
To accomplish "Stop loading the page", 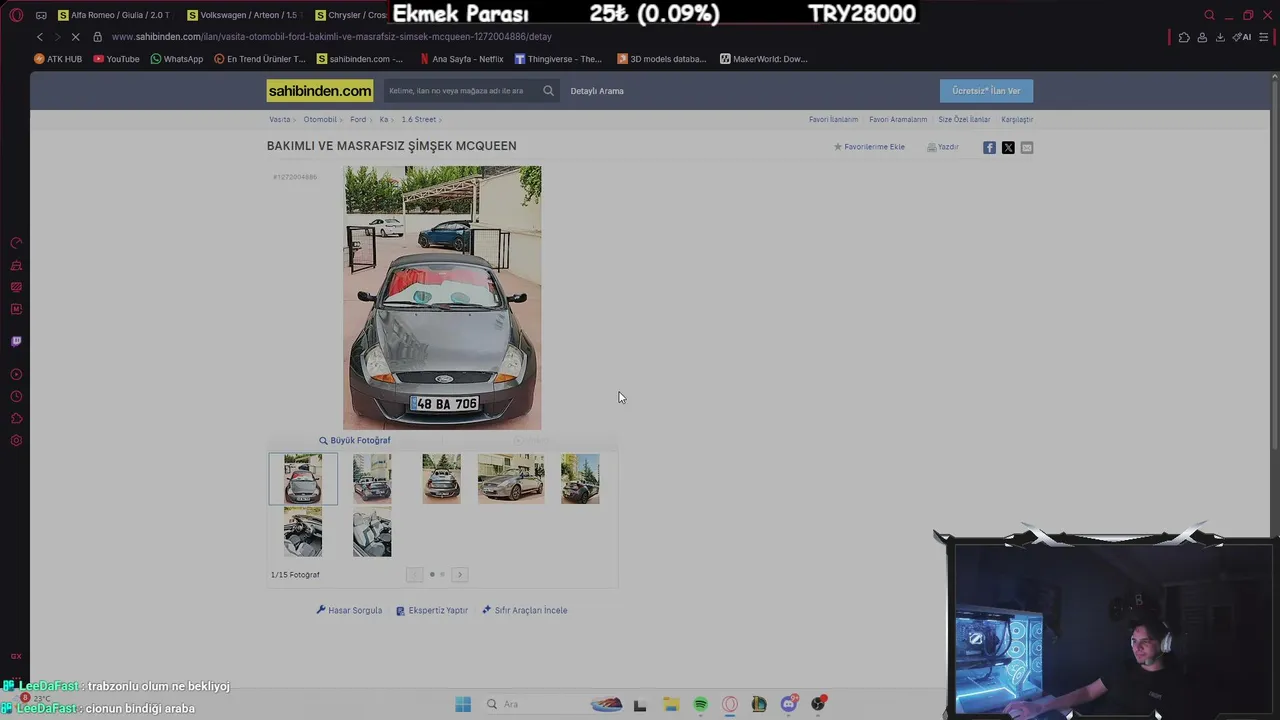I will click(x=75, y=37).
